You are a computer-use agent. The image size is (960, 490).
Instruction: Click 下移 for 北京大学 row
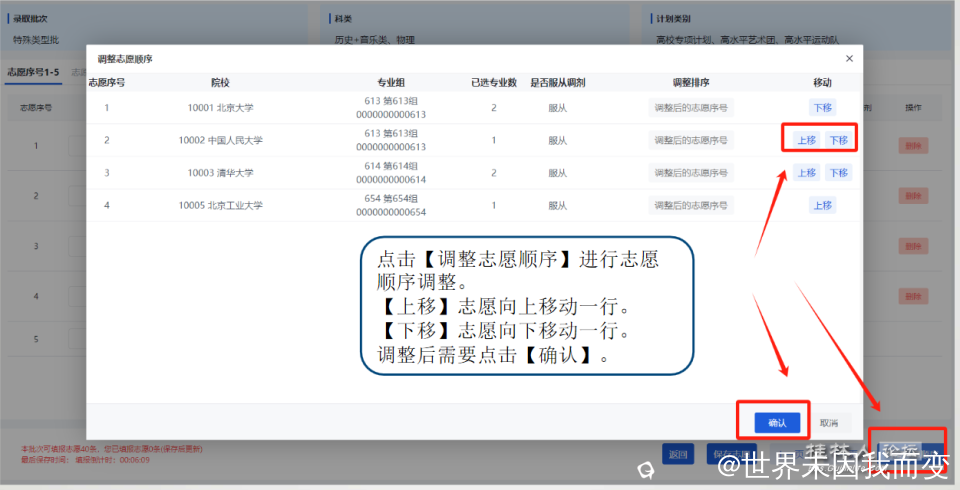pos(822,107)
